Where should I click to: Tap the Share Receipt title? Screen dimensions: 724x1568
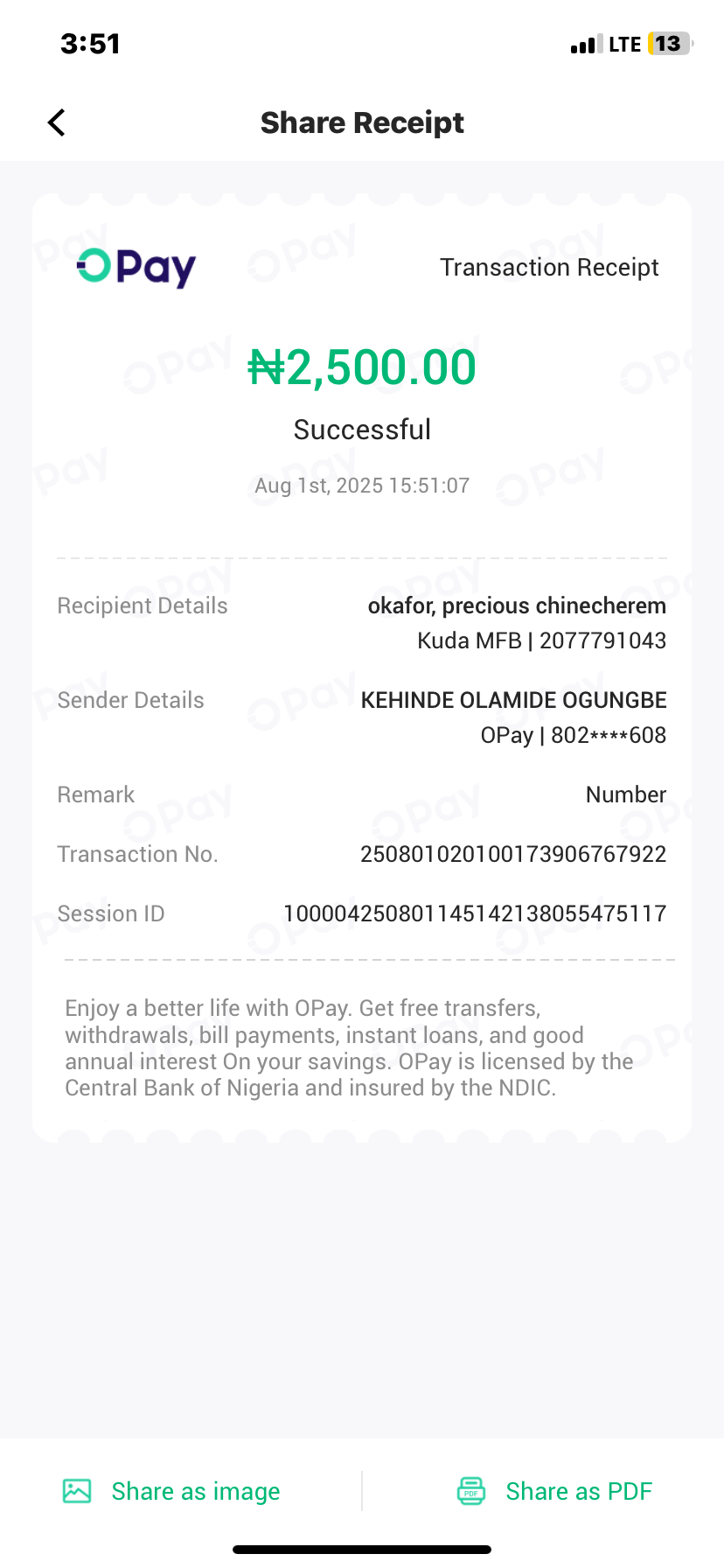pos(362,122)
